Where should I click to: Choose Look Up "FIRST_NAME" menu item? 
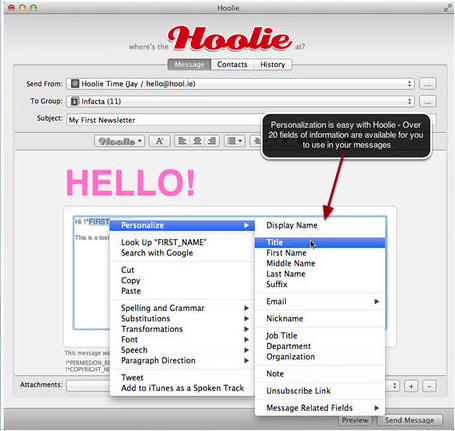pos(182,242)
